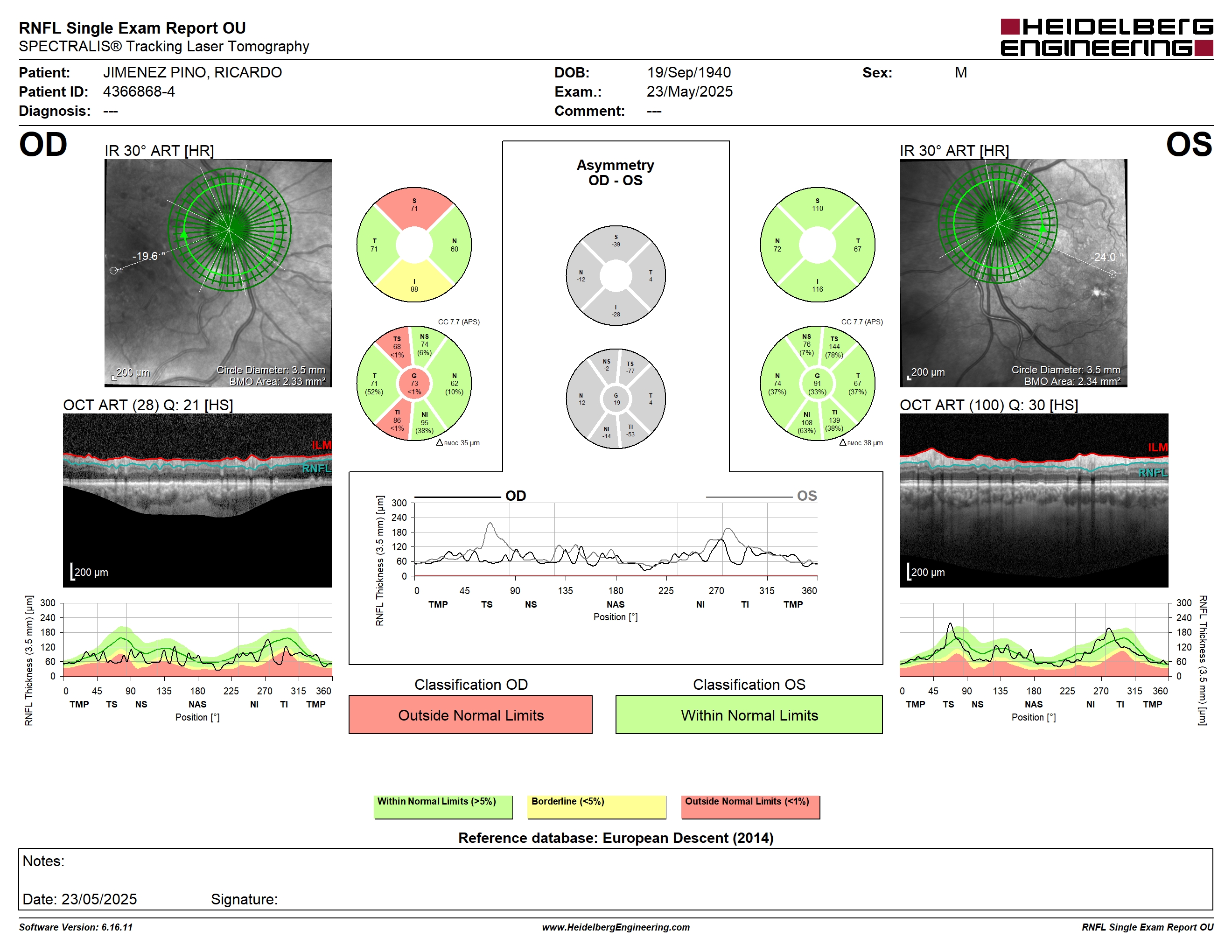Image resolution: width=1232 pixels, height=952 pixels.
Task: Click the OD TI sector 86
Action: pos(397,420)
